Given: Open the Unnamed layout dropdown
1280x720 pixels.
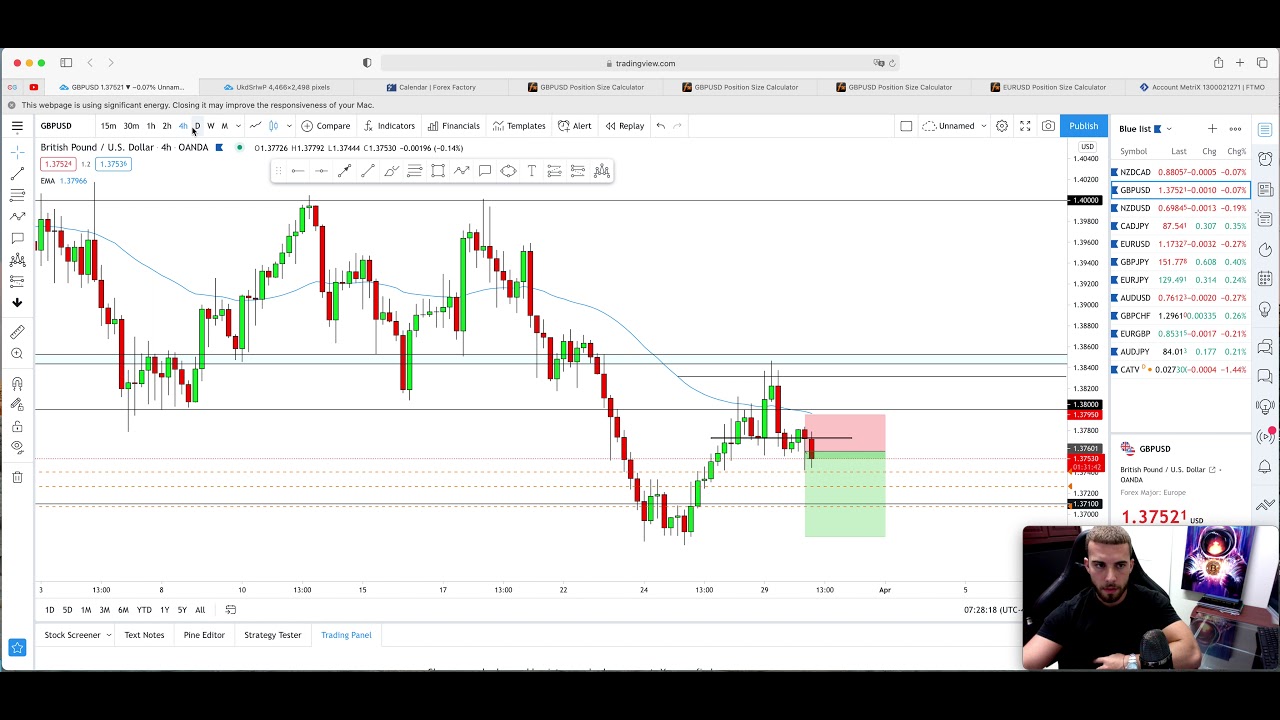Looking at the screenshot, I should click(954, 126).
